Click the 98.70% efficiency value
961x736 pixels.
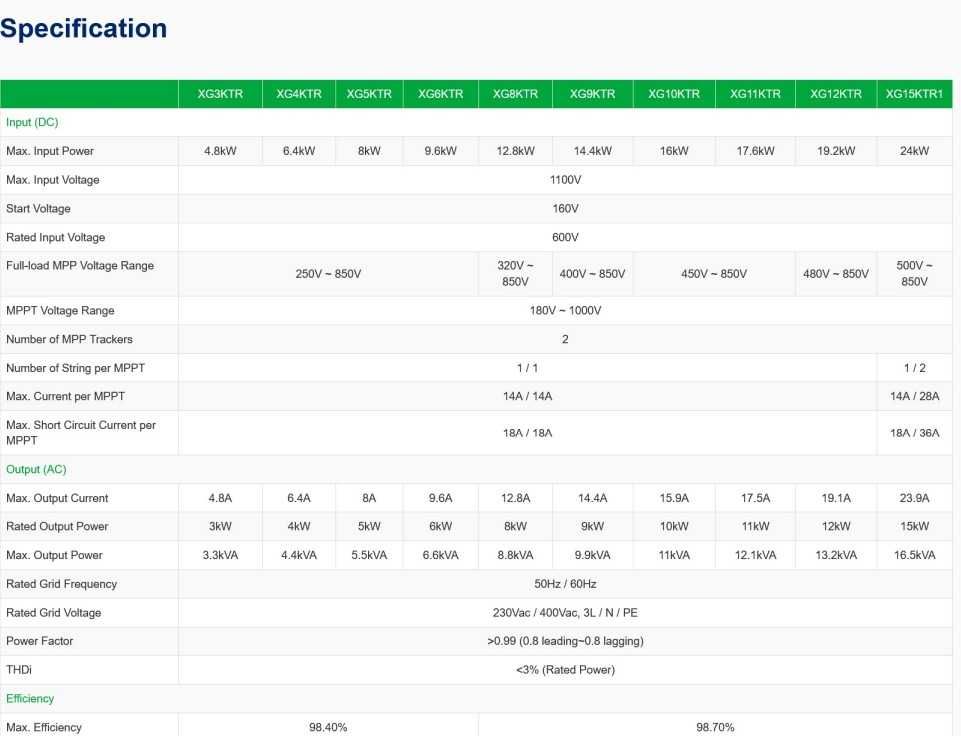pos(715,727)
